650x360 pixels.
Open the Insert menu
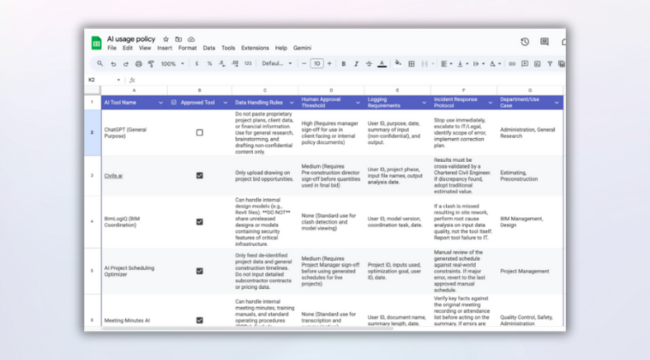pyautogui.click(x=165, y=48)
